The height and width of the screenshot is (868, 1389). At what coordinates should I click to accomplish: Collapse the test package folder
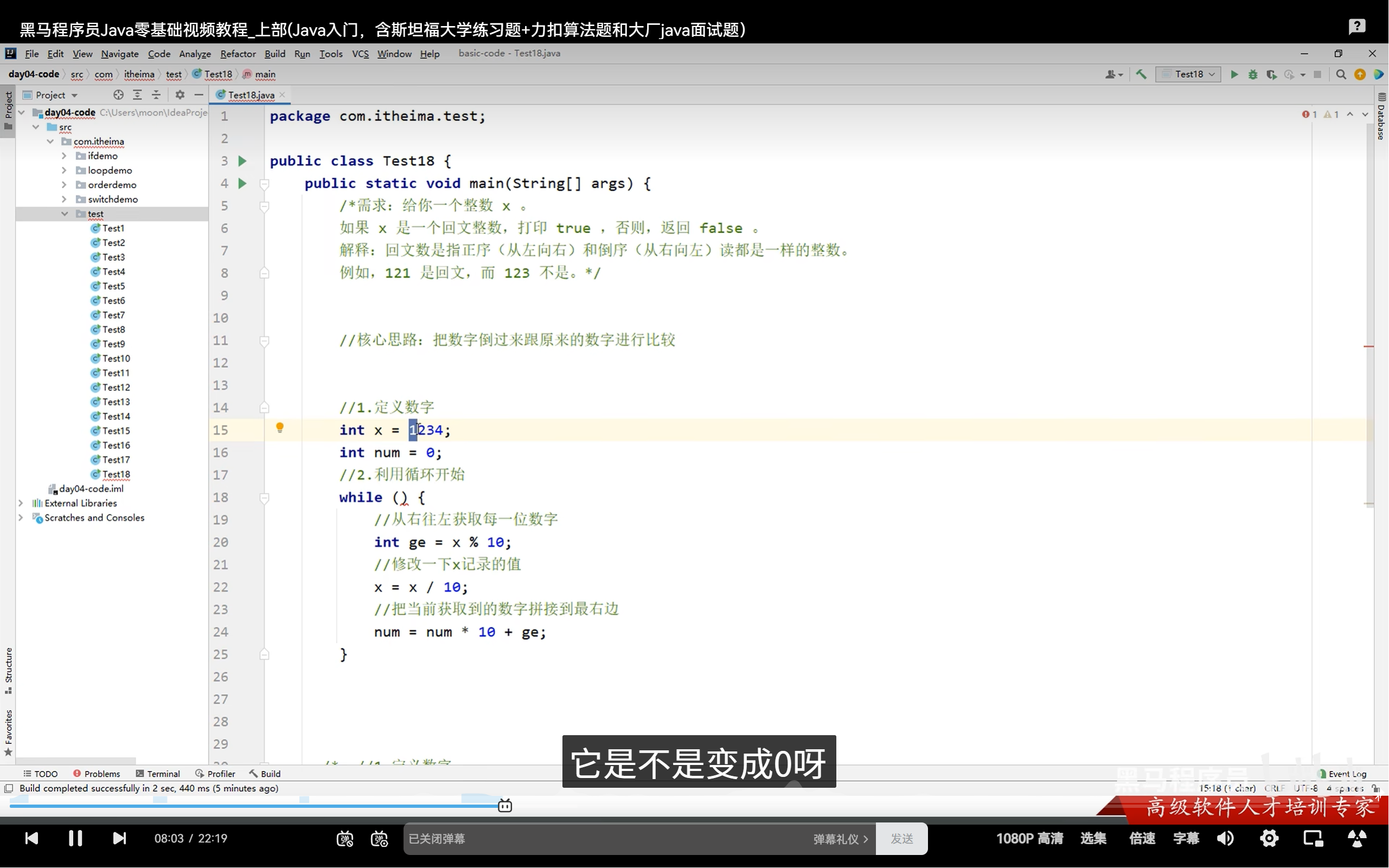coord(65,214)
